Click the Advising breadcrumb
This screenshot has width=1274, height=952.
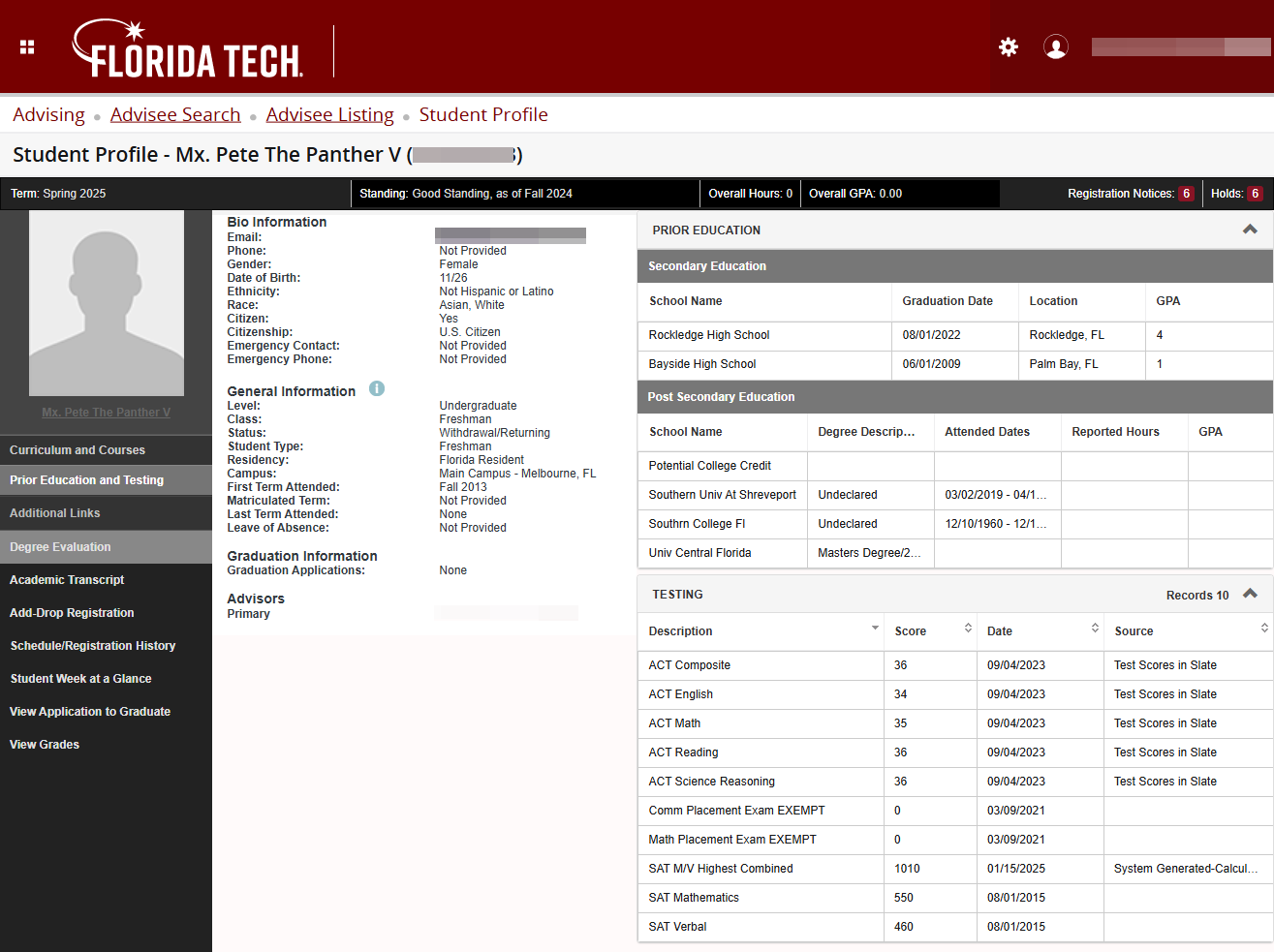tap(48, 114)
